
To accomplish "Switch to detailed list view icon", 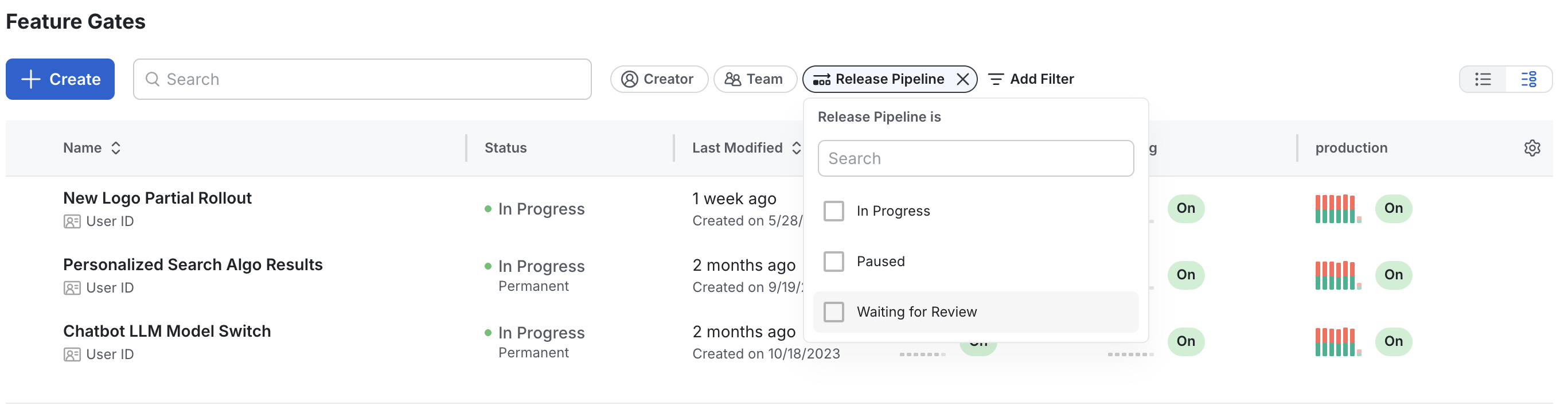I will click(1528, 79).
